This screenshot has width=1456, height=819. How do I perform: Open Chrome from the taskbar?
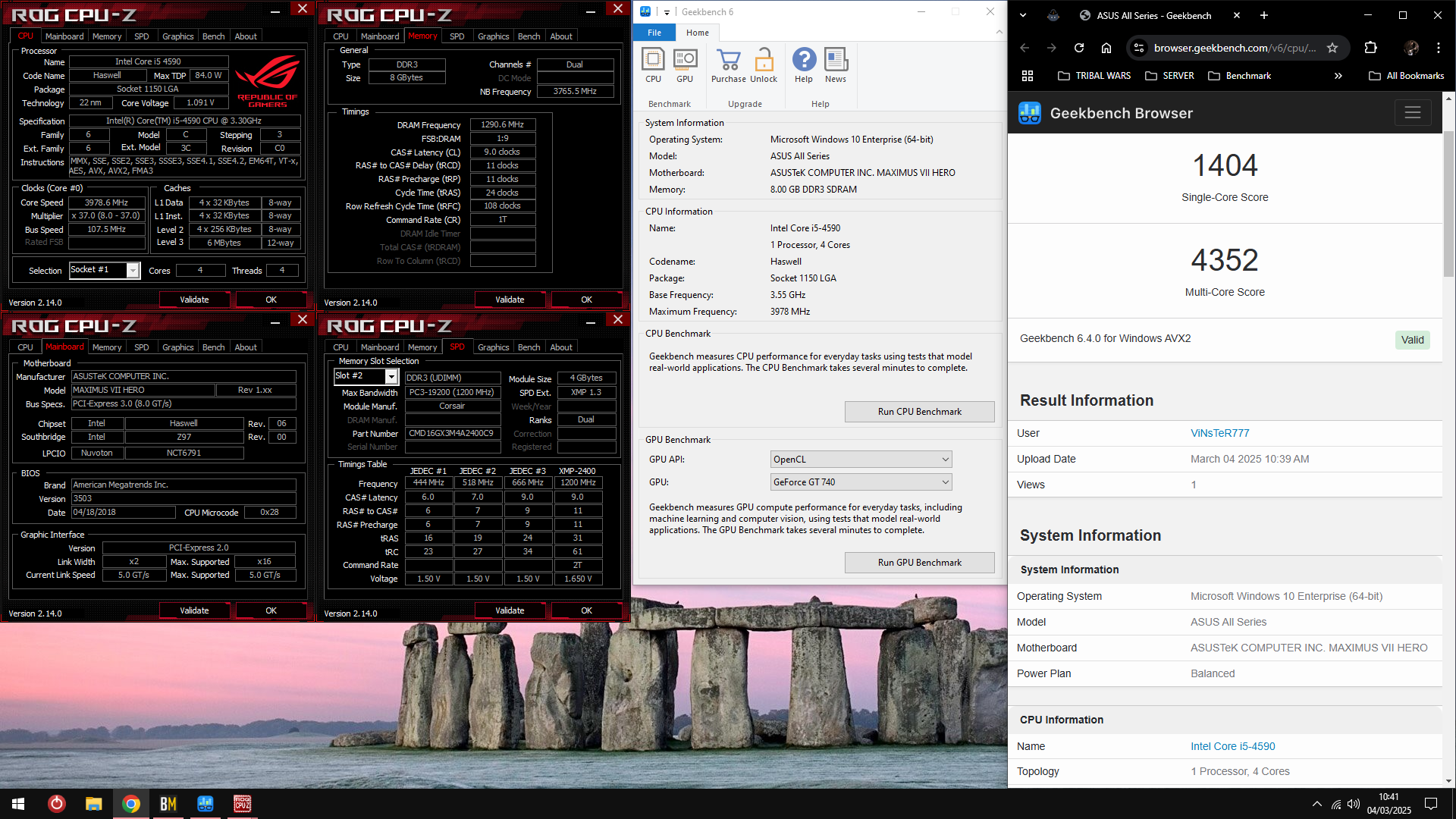(x=131, y=804)
